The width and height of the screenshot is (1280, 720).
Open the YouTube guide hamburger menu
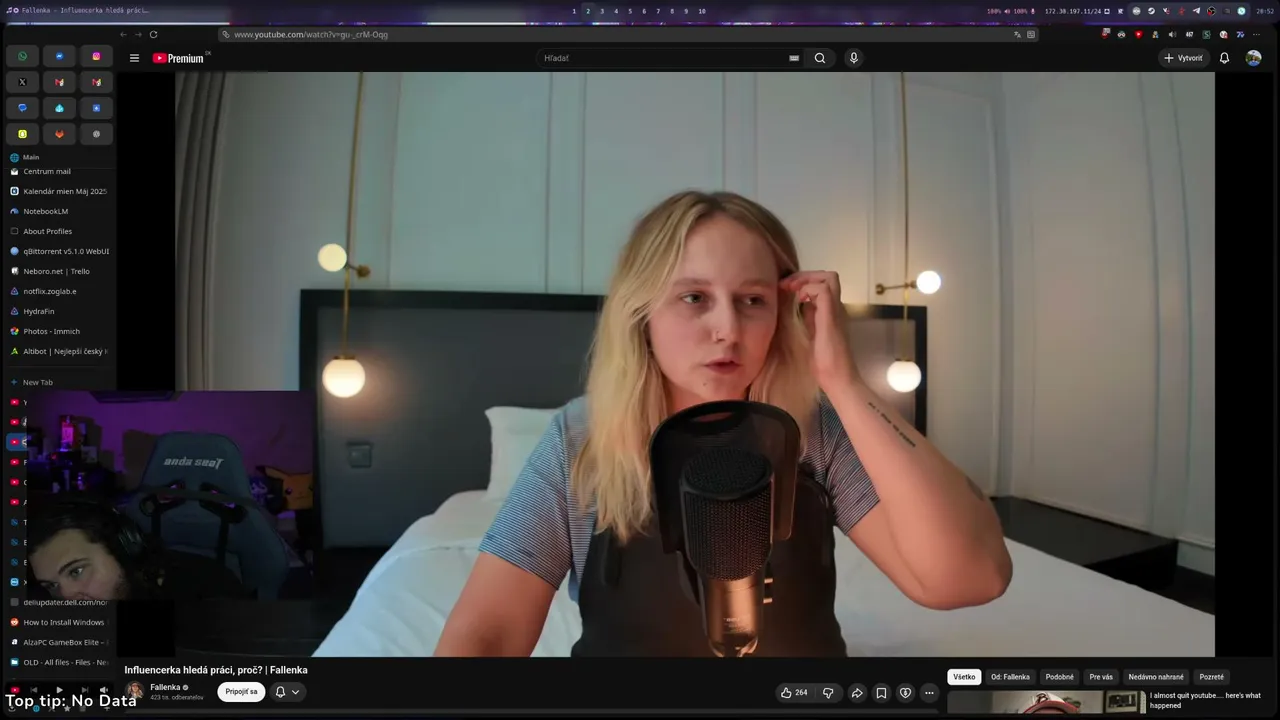click(x=134, y=58)
